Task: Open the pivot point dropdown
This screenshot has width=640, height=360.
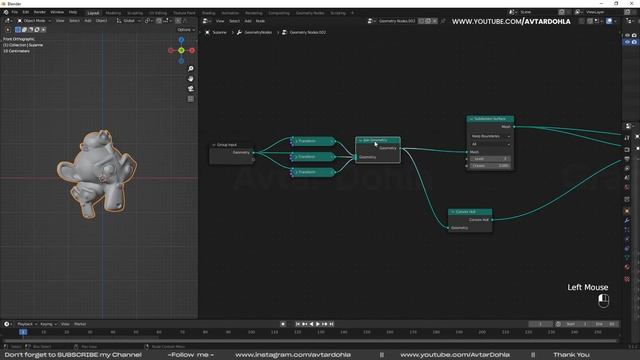Action: click(x=148, y=20)
